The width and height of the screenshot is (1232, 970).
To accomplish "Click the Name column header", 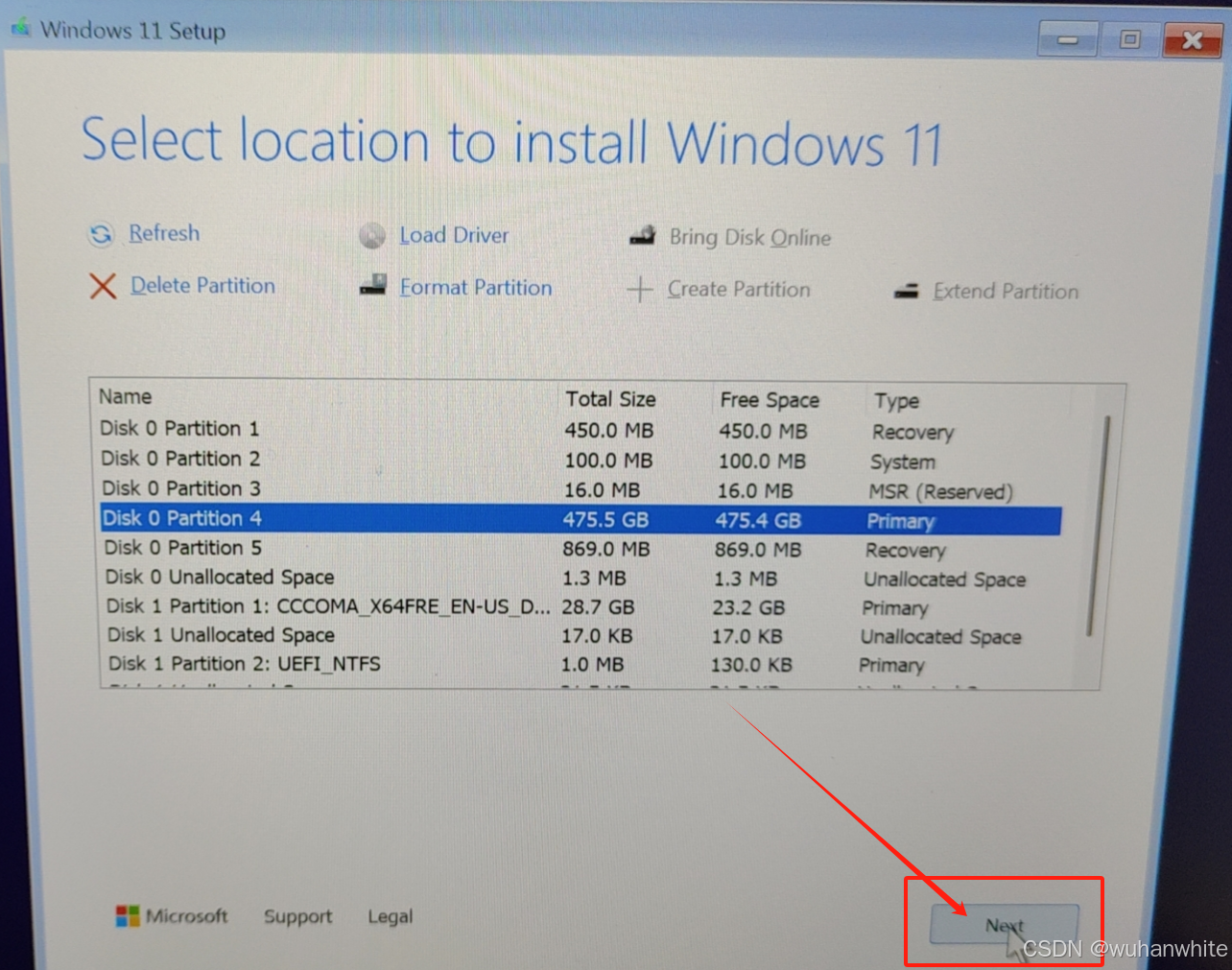I will pyautogui.click(x=123, y=396).
